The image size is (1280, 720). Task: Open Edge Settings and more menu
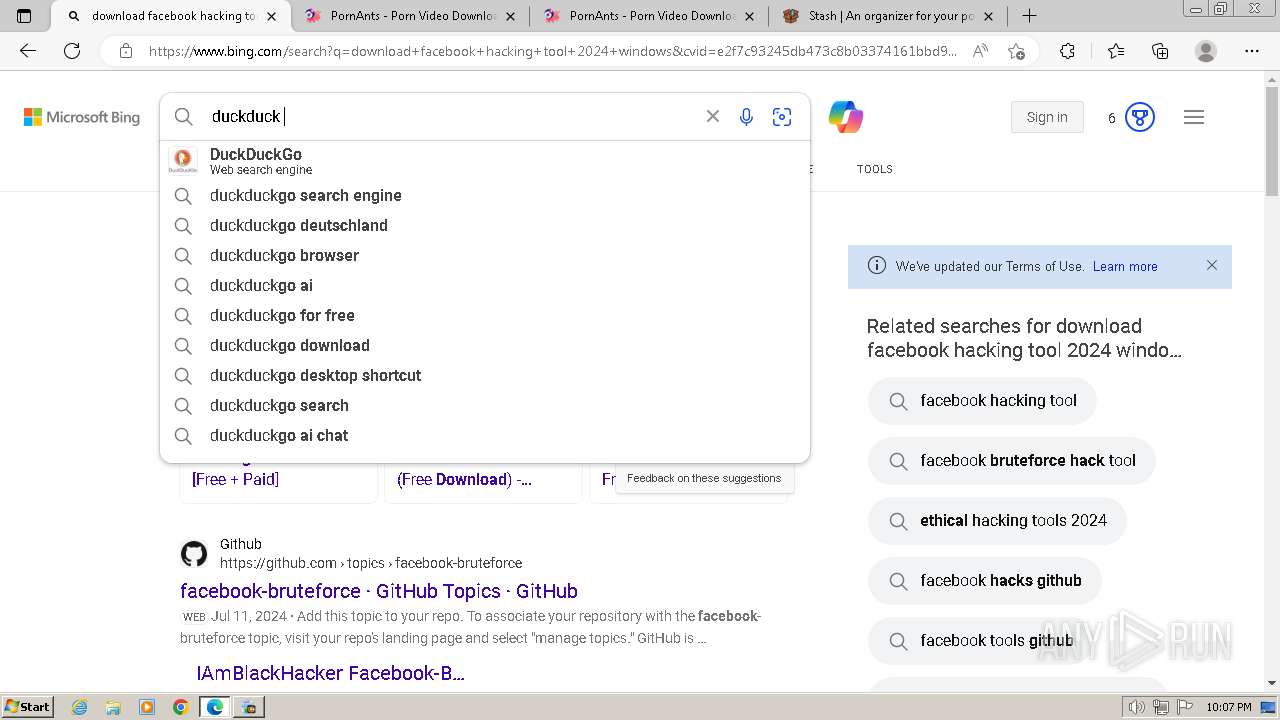[x=1252, y=51]
